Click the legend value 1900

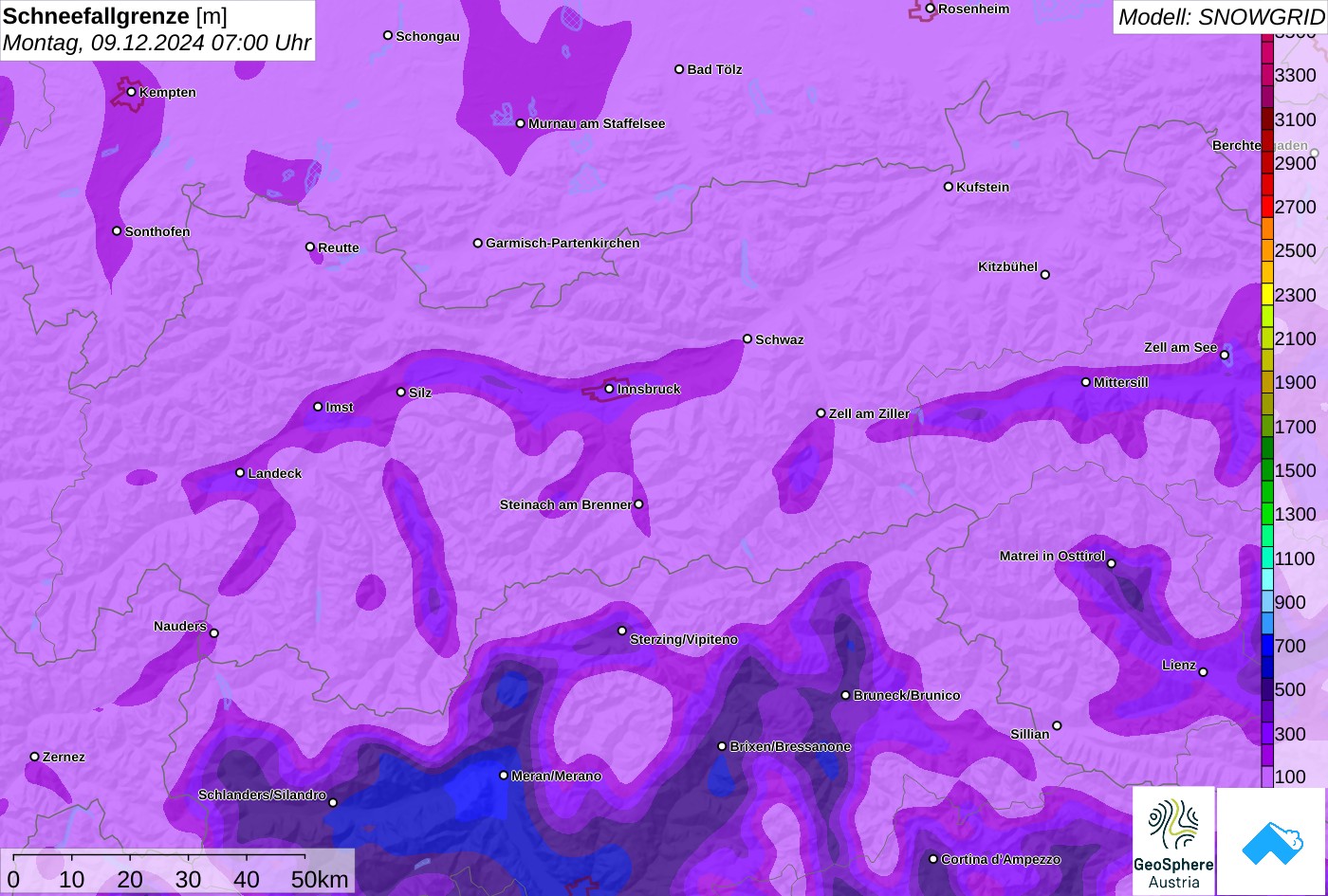1296,382
